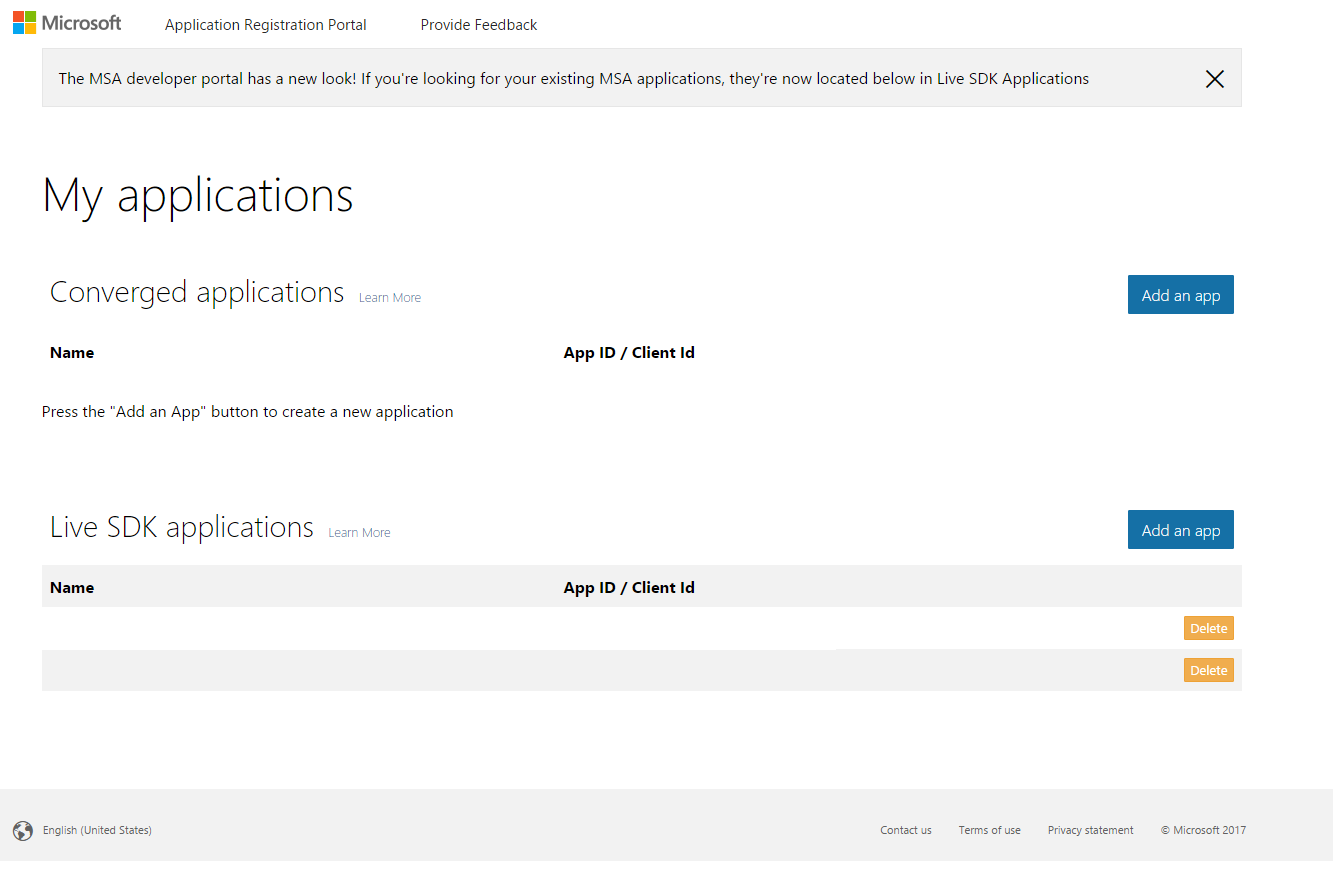Select the second row in Live SDK applications
Viewport: 1333px width, 890px height.
pos(400,670)
